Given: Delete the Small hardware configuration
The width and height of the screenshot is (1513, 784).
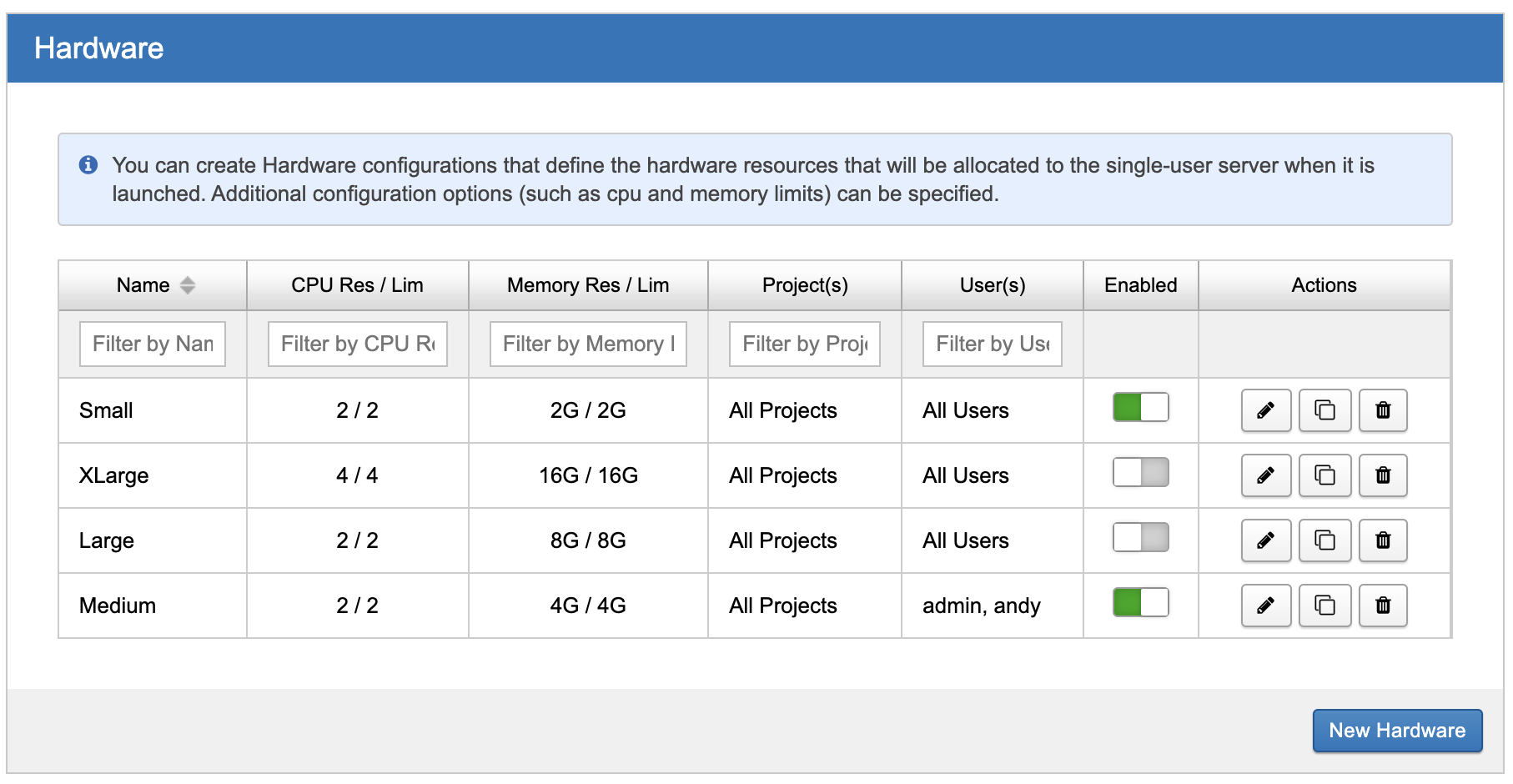Looking at the screenshot, I should coord(1383,410).
